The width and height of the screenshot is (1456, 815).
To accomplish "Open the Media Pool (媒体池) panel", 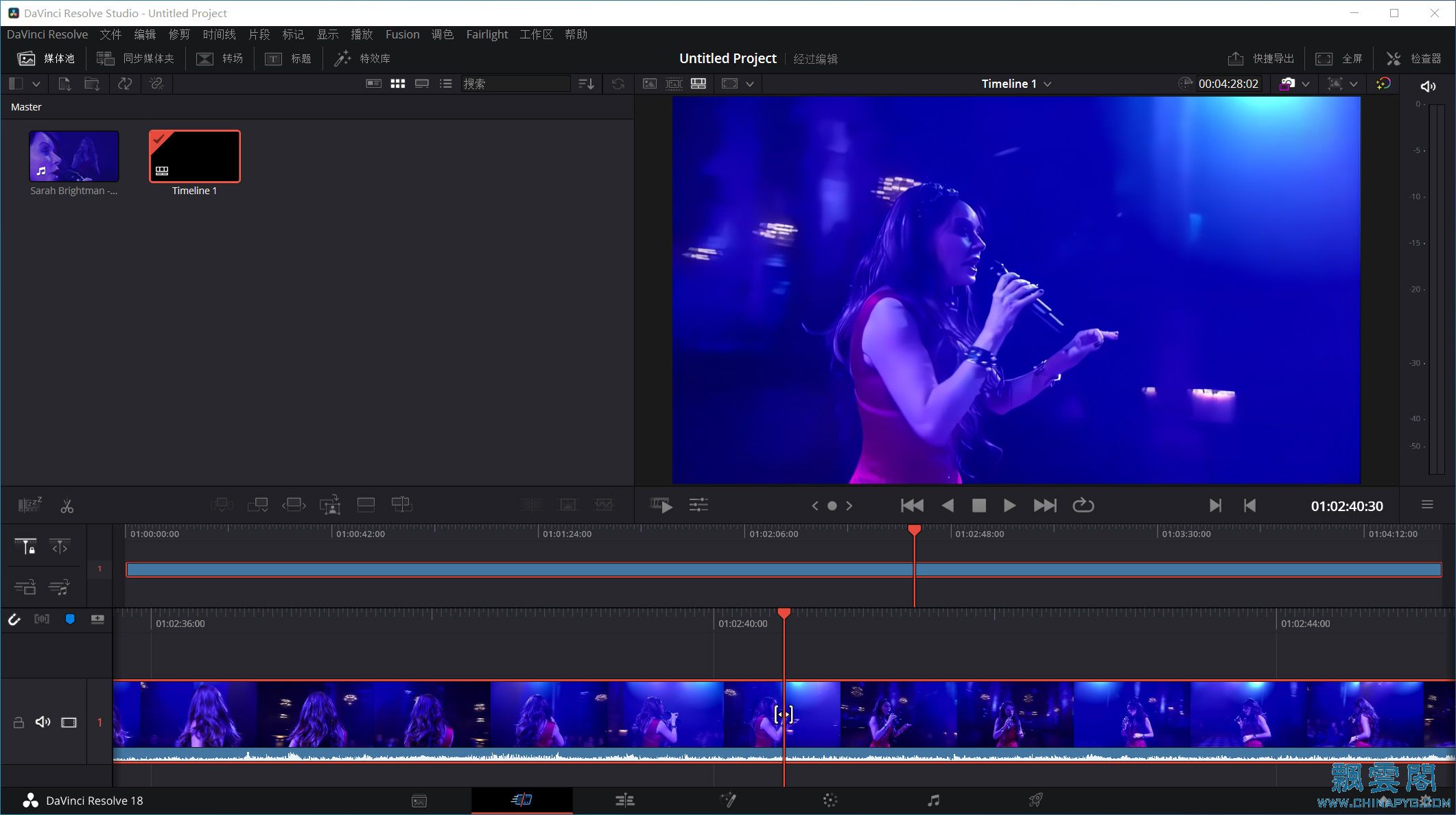I will 45,58.
